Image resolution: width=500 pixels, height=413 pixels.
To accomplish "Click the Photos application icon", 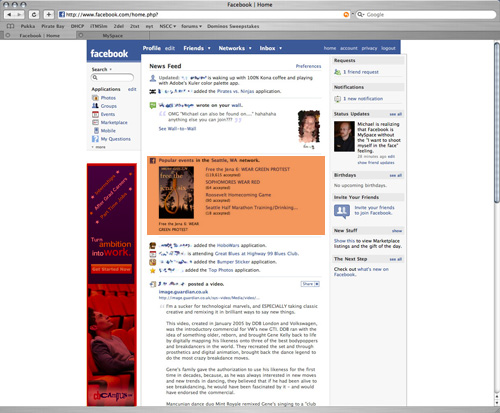I will tap(95, 98).
